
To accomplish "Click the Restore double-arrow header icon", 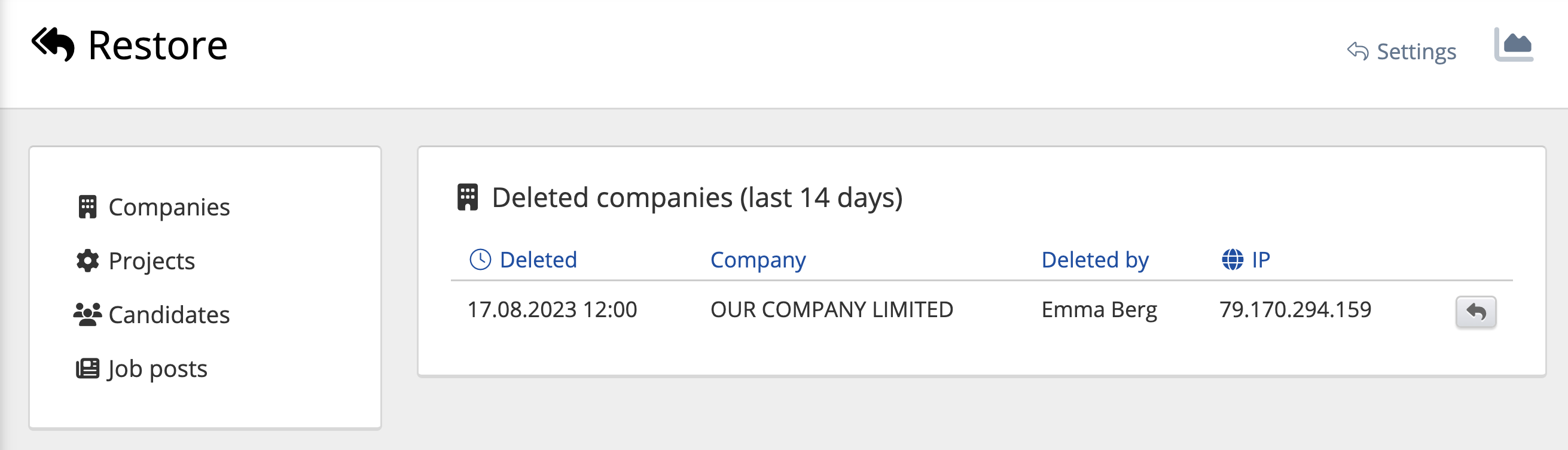I will tap(53, 44).
